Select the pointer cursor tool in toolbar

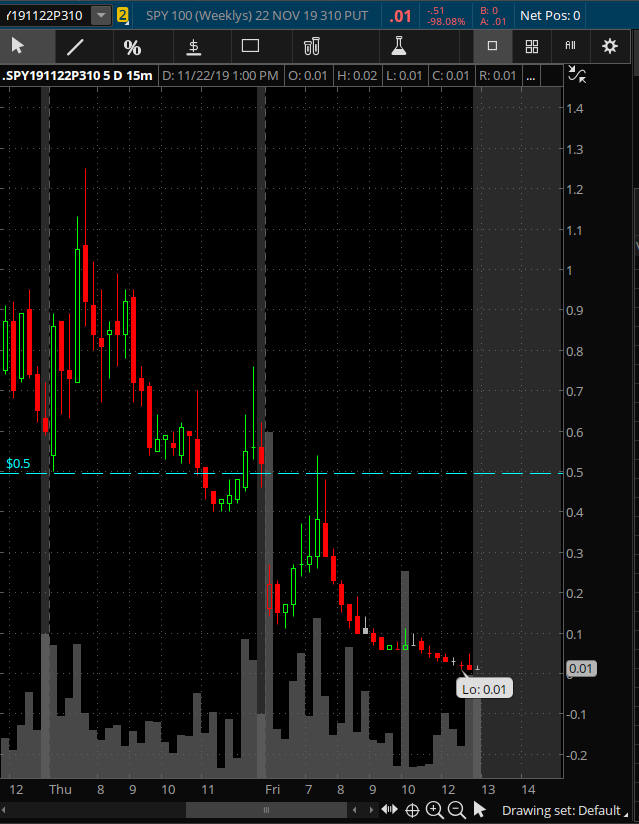[17, 46]
